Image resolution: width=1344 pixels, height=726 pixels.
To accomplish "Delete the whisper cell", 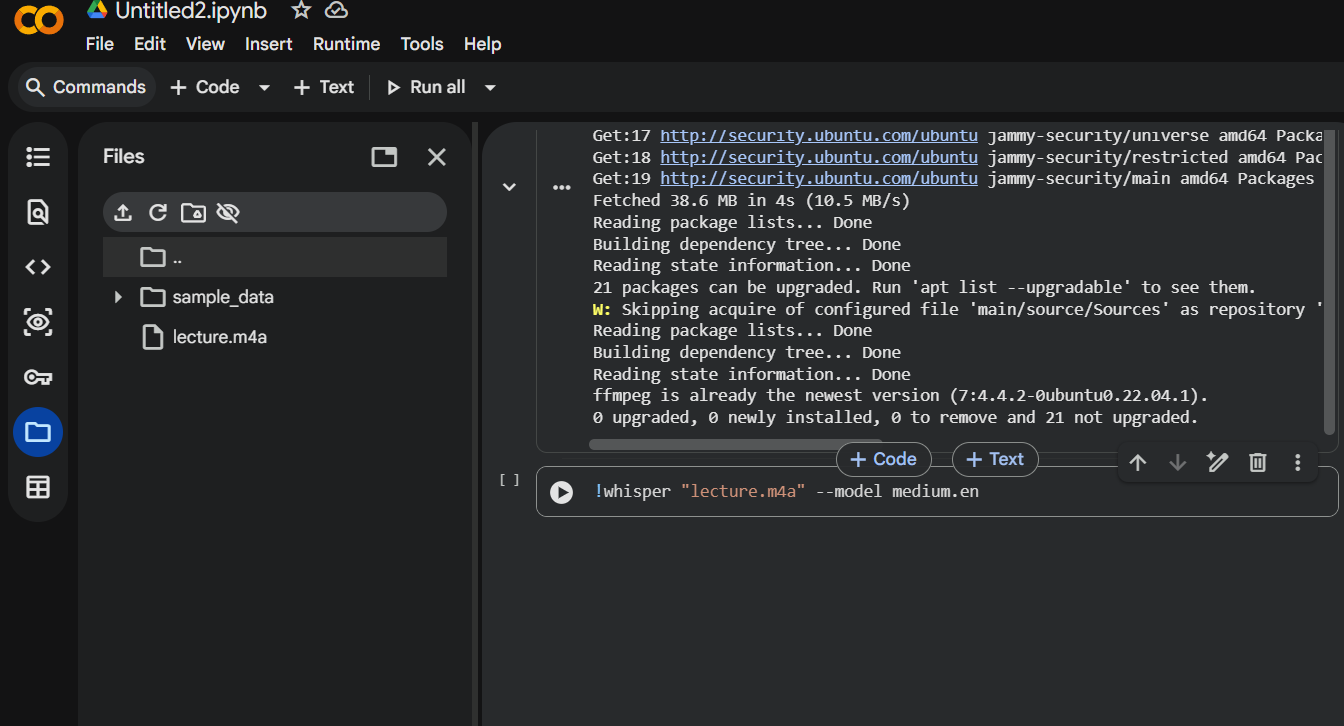I will click(1257, 462).
